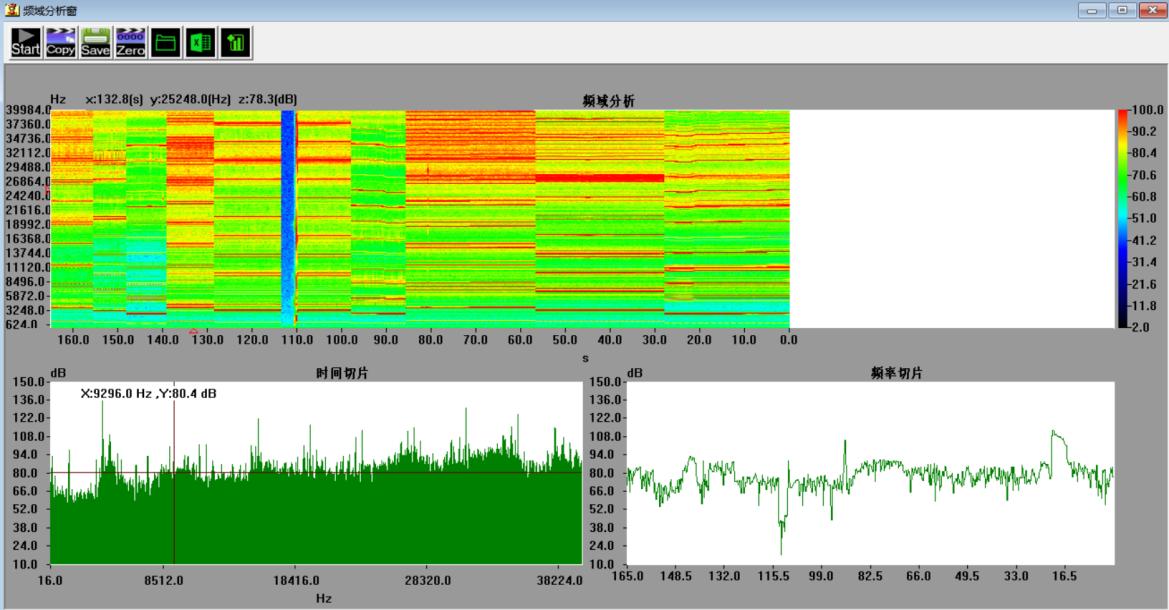
Task: Open a file using the green folder icon
Action: [166, 42]
